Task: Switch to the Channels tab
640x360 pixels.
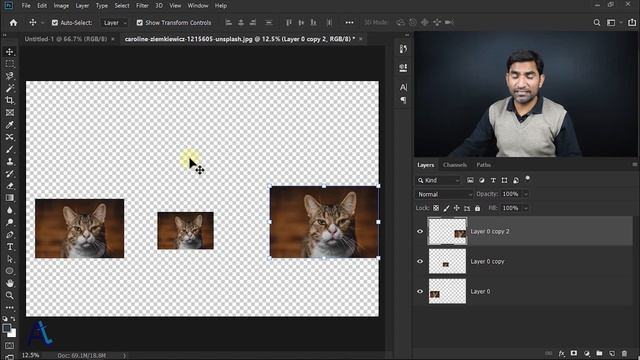Action: click(455, 165)
